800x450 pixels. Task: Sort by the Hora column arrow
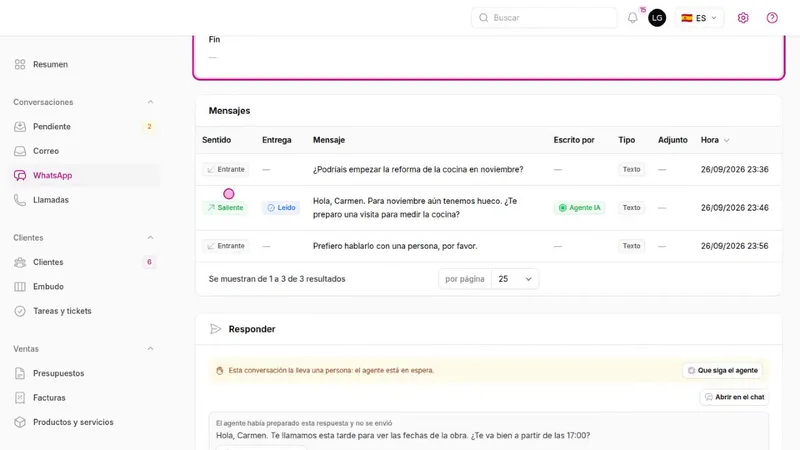(x=727, y=140)
